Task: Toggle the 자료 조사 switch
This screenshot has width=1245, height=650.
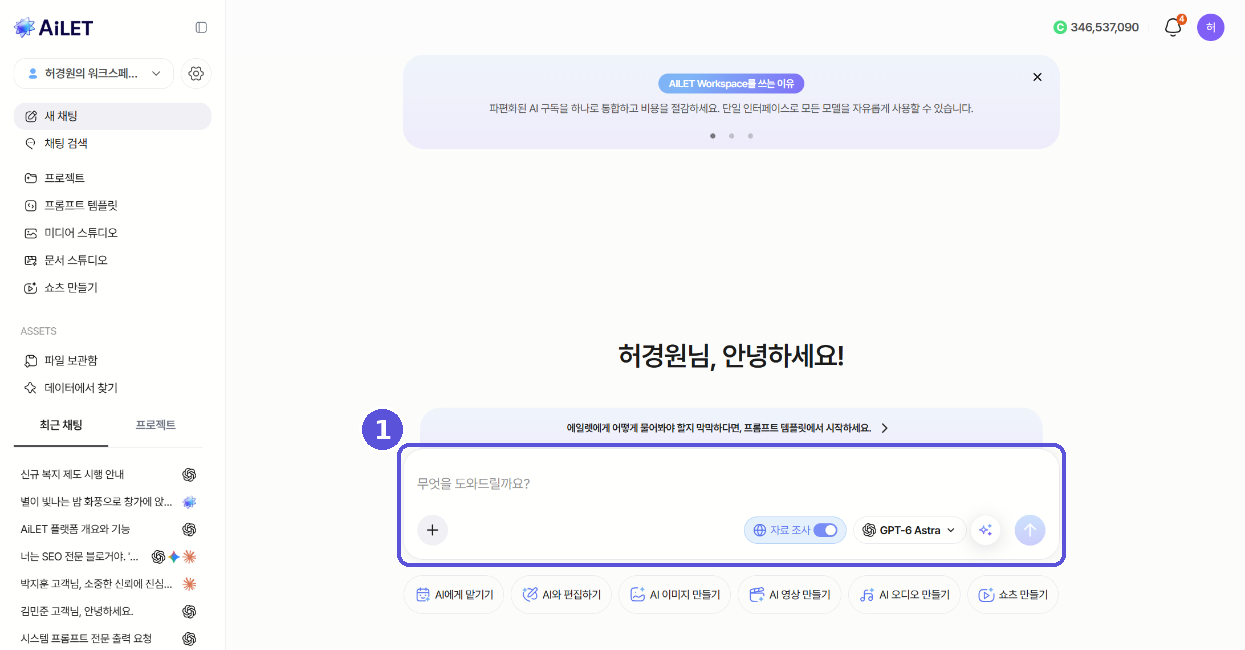Action: pyautogui.click(x=825, y=530)
